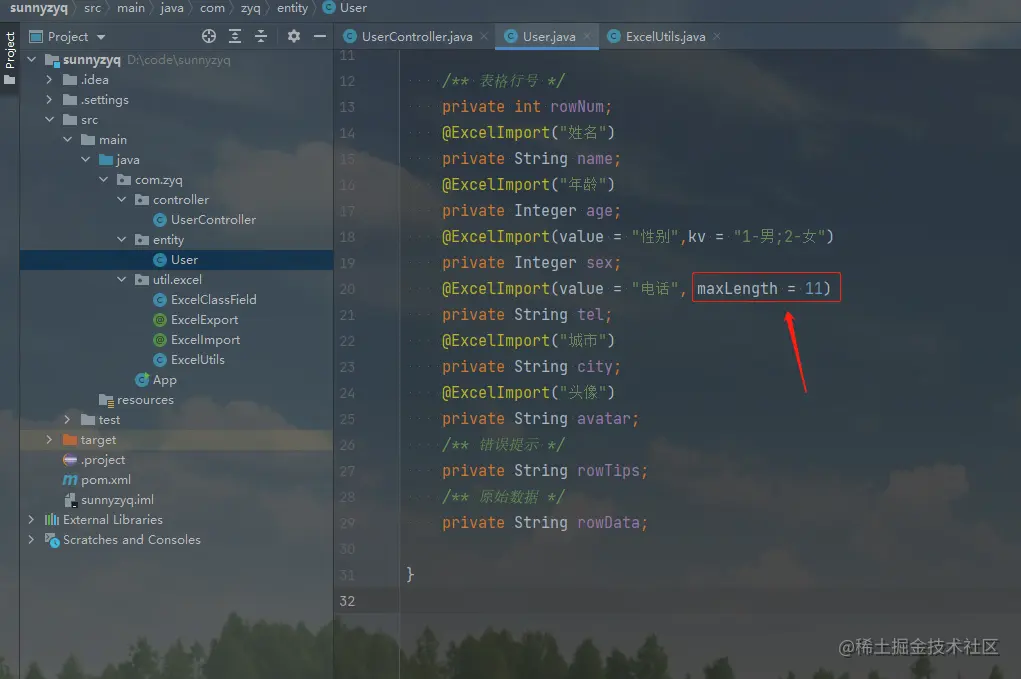Close the UserController.java tab
Viewport: 1021px width, 679px height.
tap(484, 36)
